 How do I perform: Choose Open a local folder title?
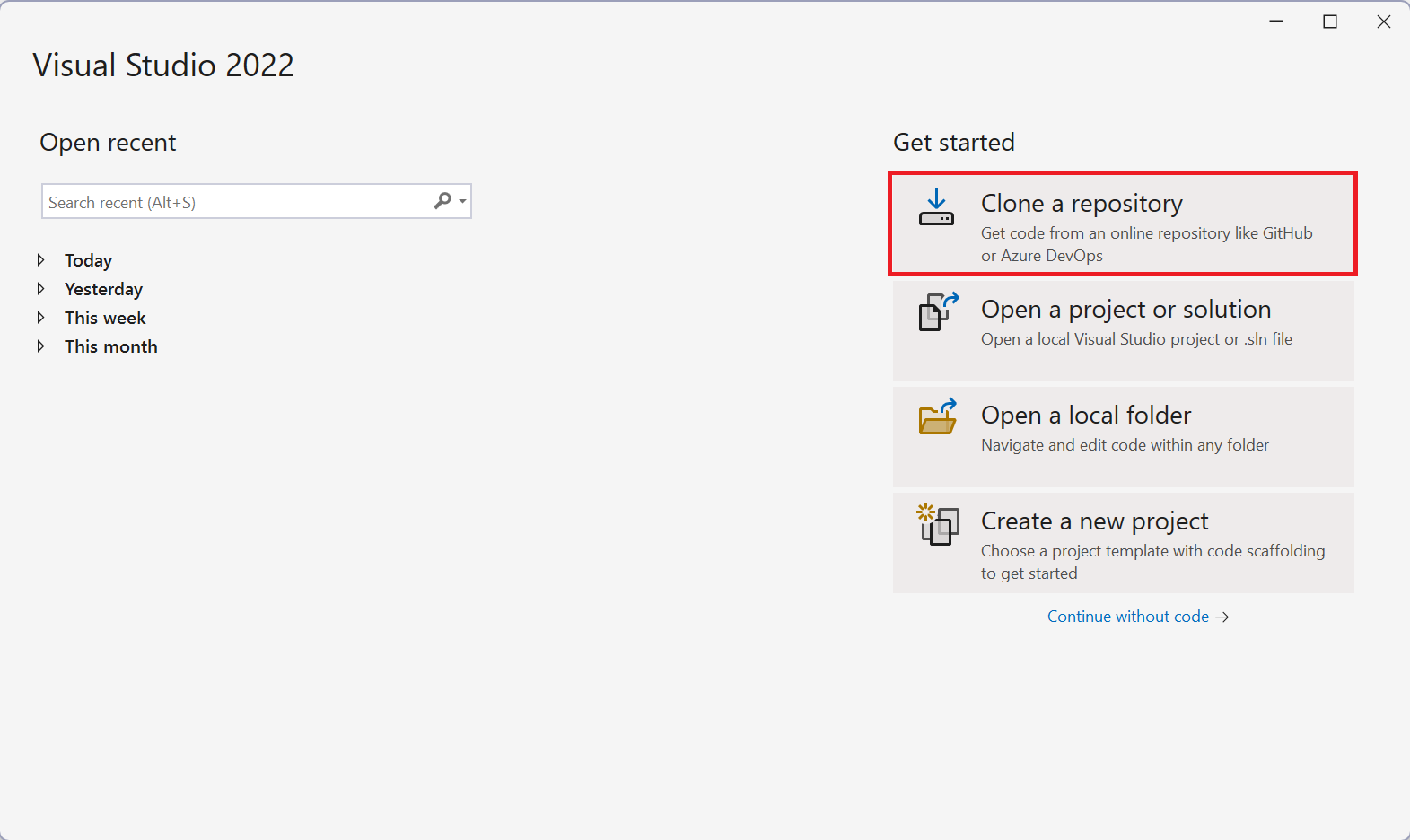[1086, 416]
